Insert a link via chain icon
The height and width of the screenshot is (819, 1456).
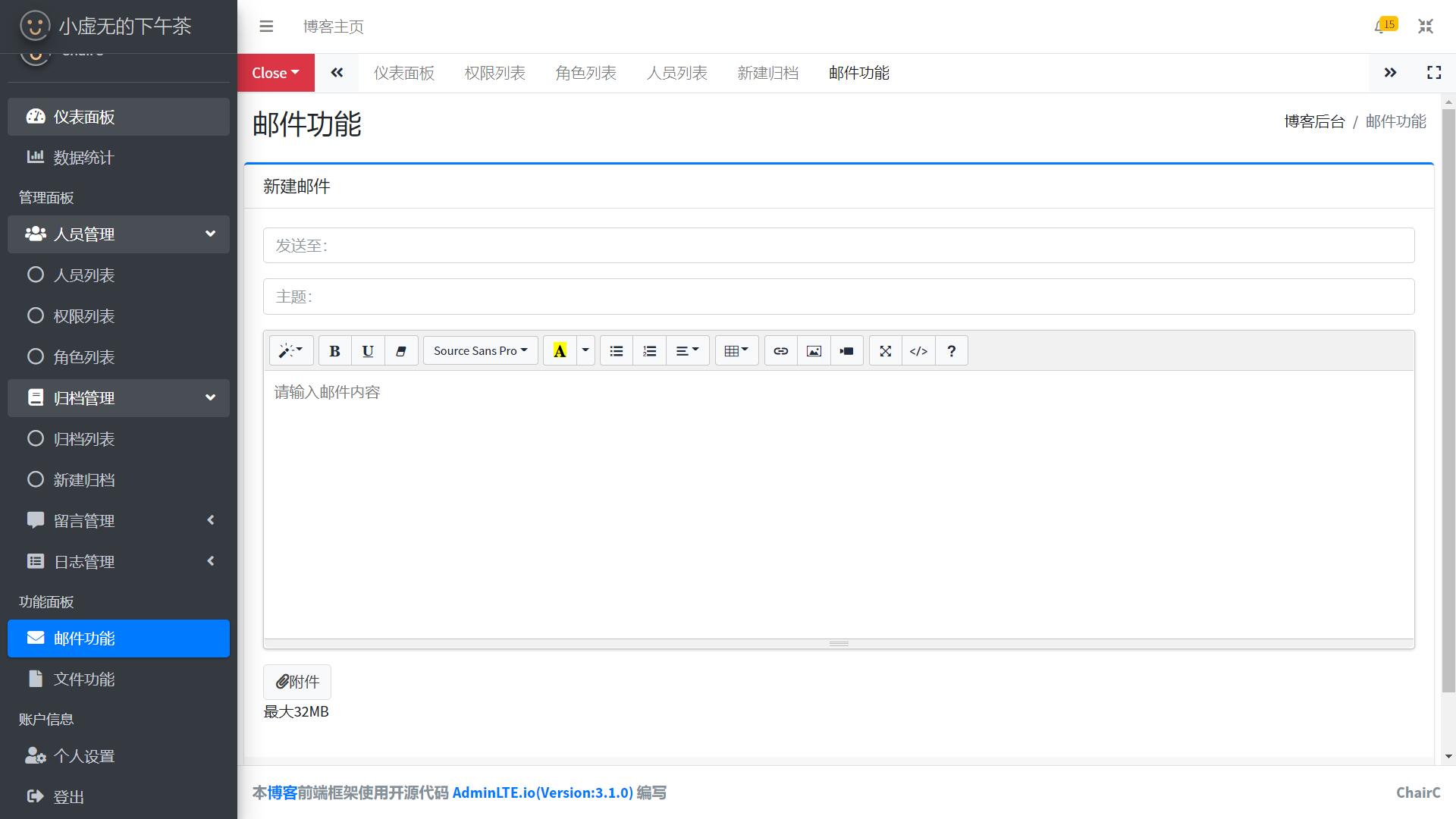(x=780, y=351)
